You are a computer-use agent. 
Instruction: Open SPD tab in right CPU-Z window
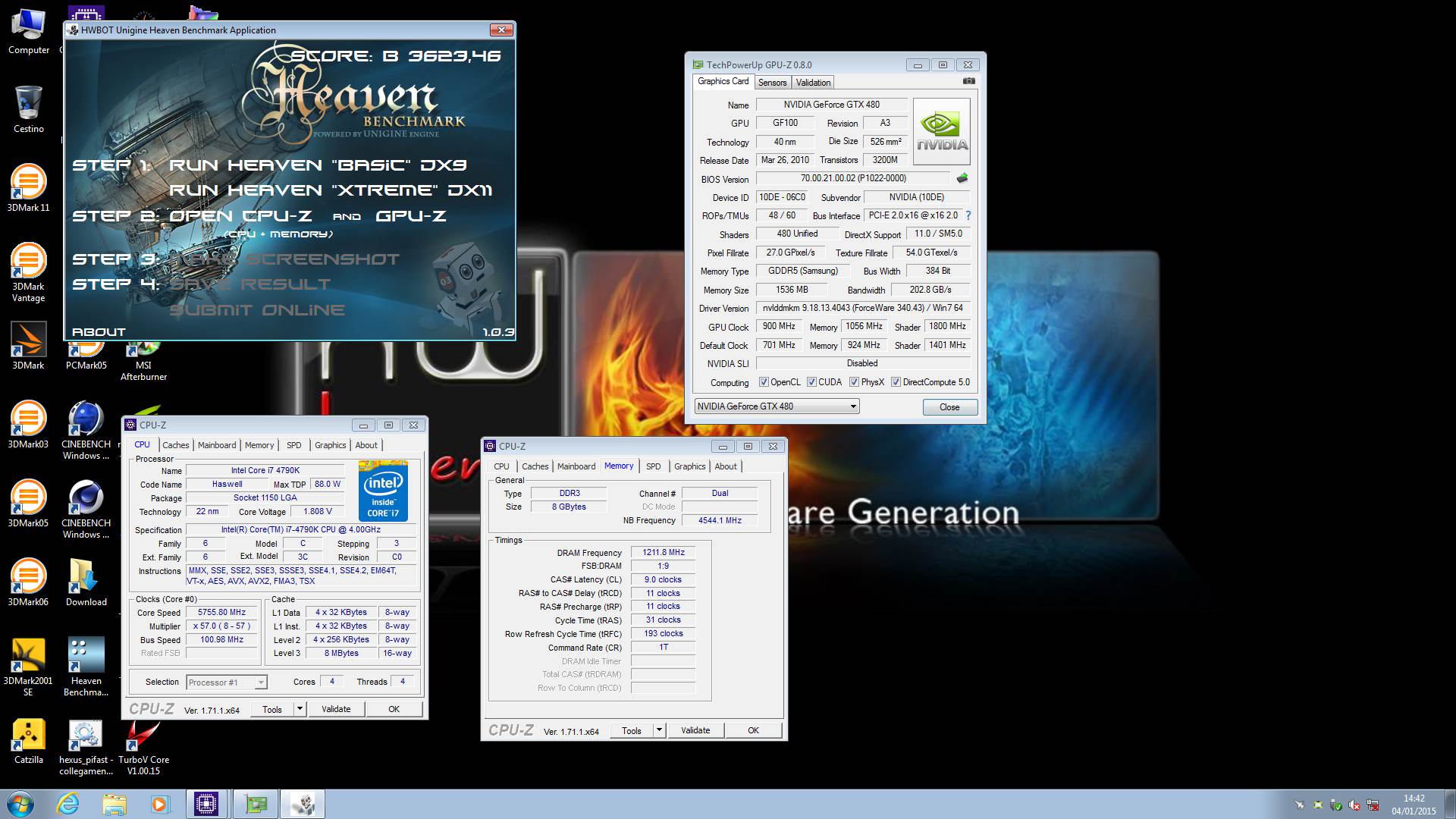pos(653,466)
